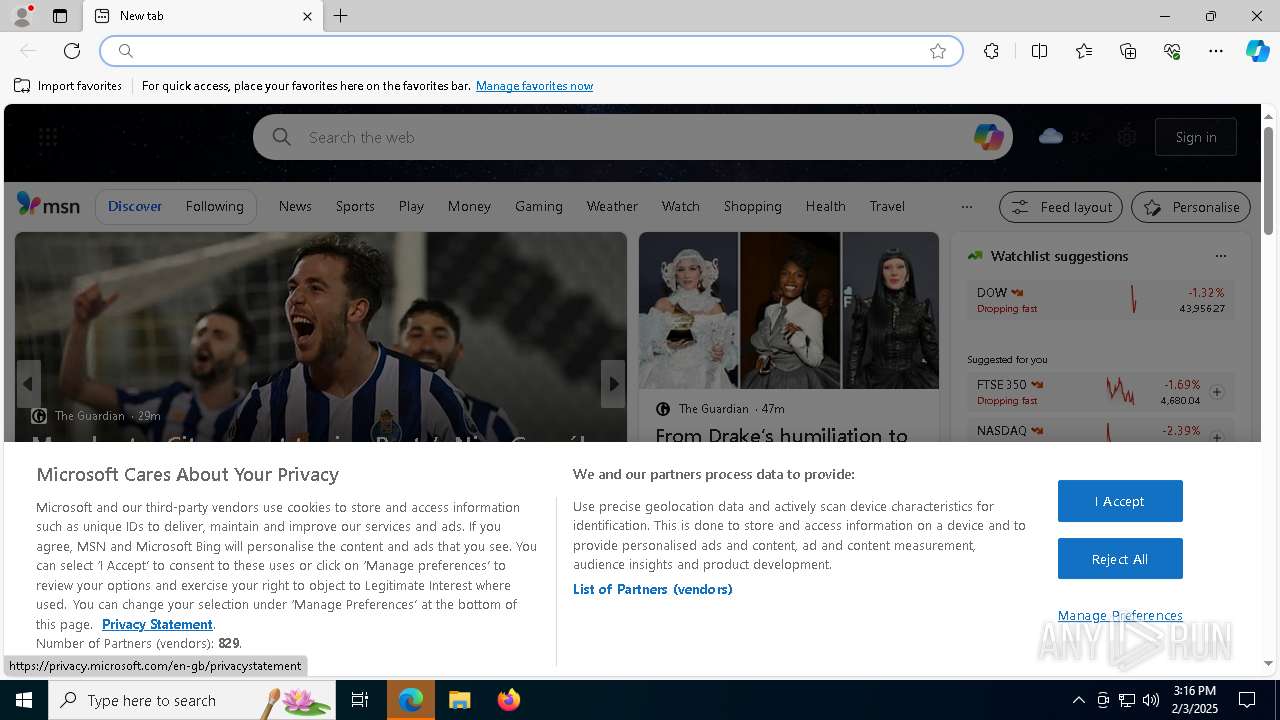Open the Extensions puzzle icon
Viewport: 1280px width, 720px height.
click(991, 51)
